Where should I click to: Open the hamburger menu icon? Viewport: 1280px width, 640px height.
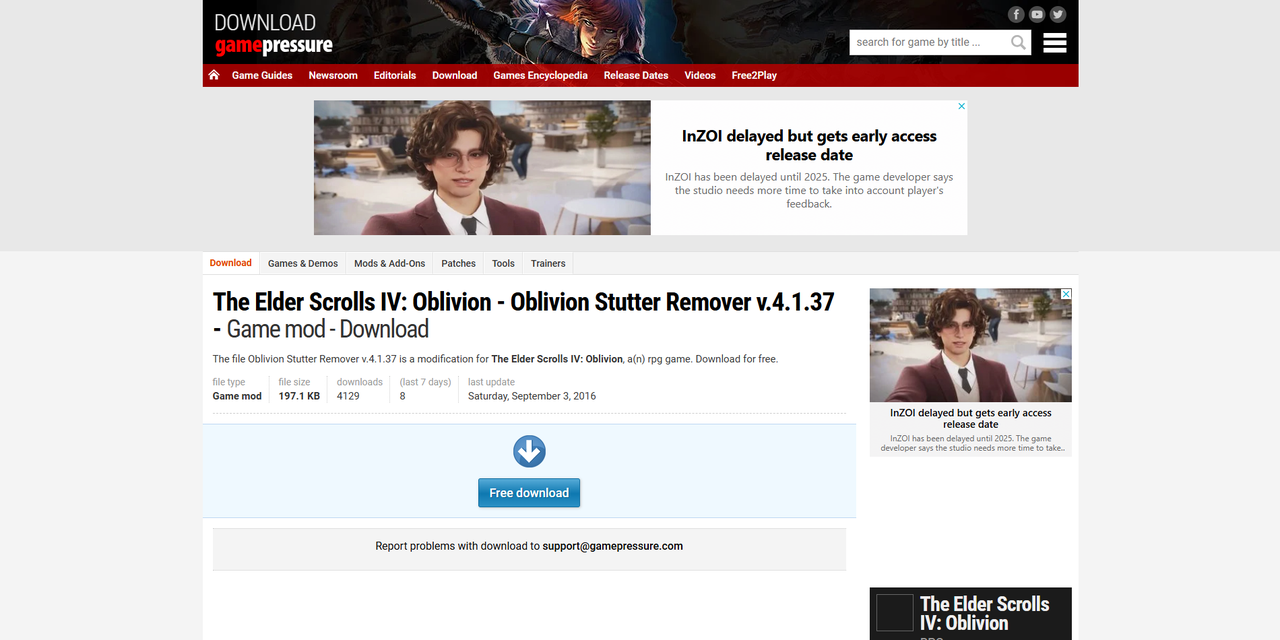tap(1055, 42)
